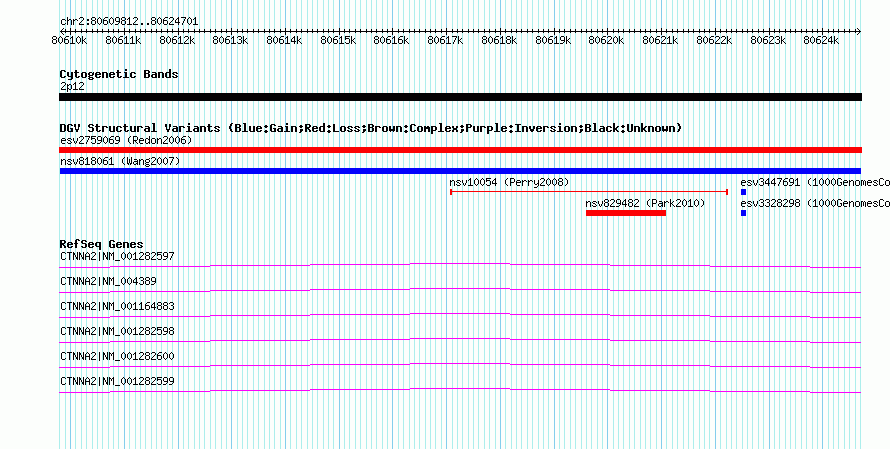Click the small blue esv3447691 gain marker
This screenshot has height=449, width=890.
tap(744, 192)
